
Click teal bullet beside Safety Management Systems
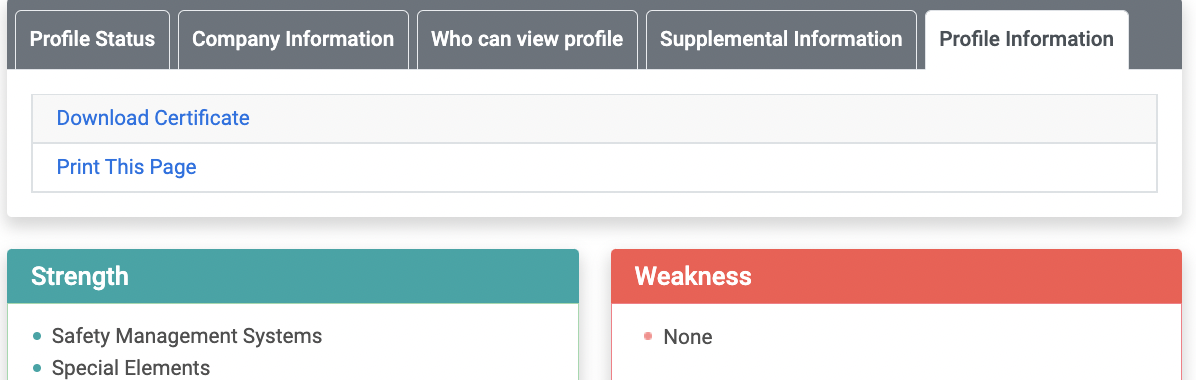[x=37, y=336]
